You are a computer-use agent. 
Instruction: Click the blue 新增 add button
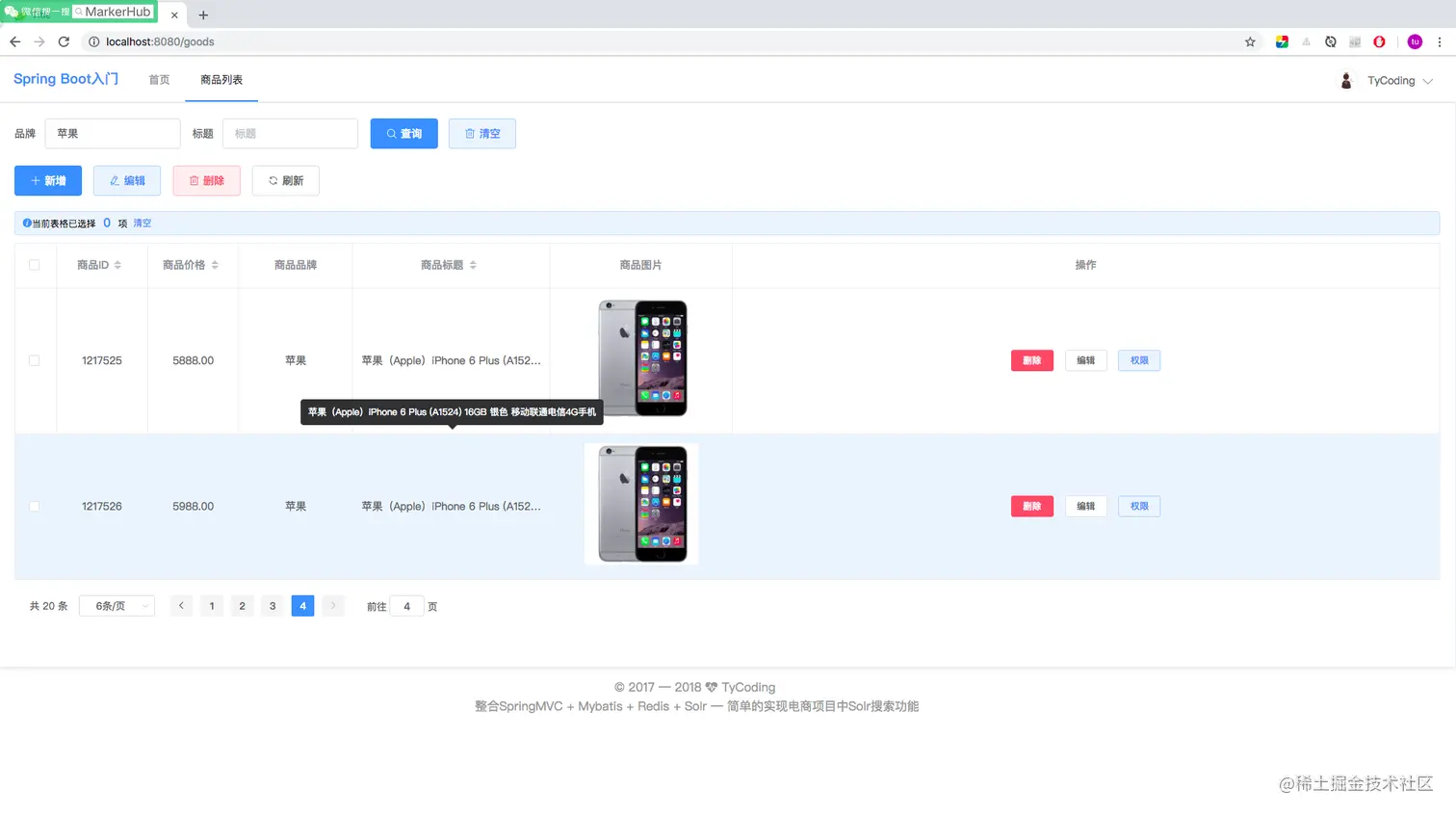(x=48, y=181)
